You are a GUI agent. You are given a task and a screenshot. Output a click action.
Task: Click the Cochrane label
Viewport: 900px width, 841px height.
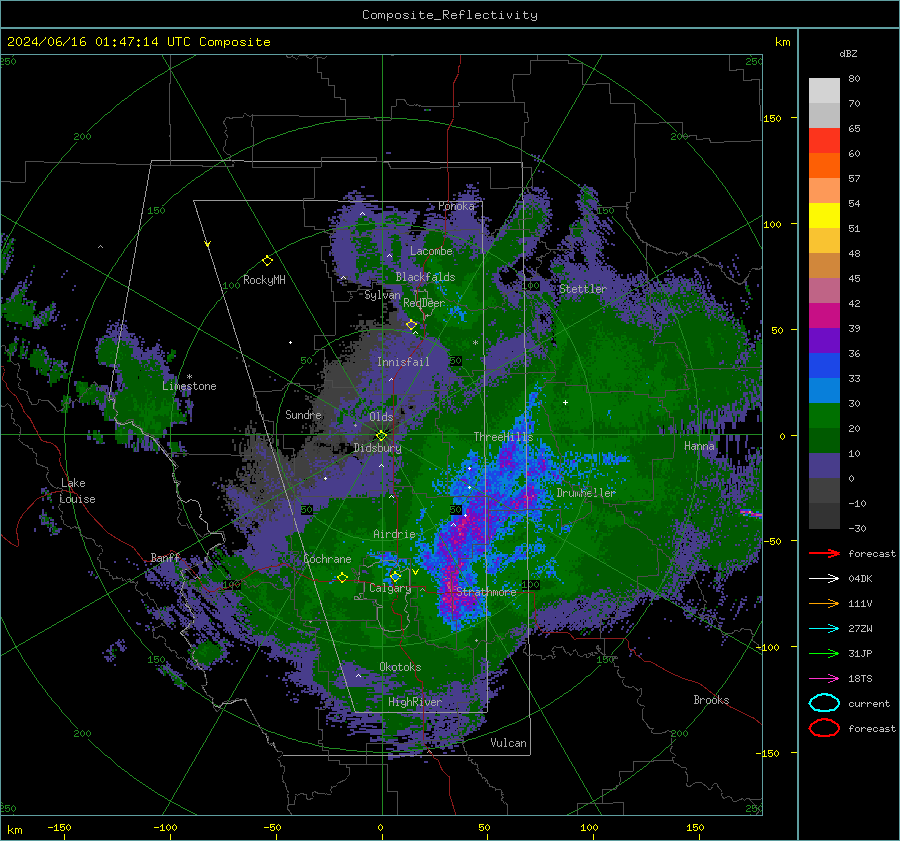327,559
